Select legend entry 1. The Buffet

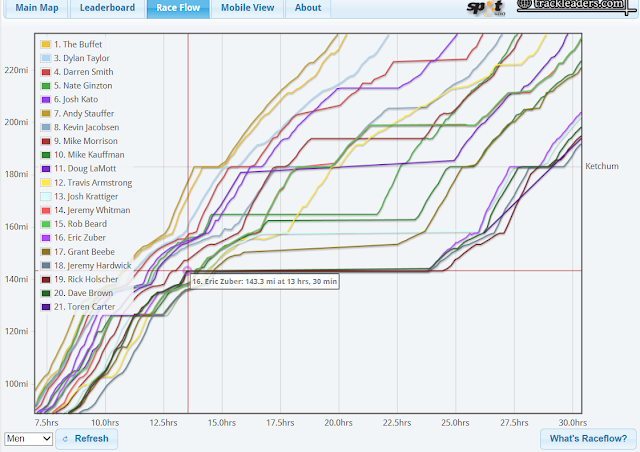[x=78, y=44]
